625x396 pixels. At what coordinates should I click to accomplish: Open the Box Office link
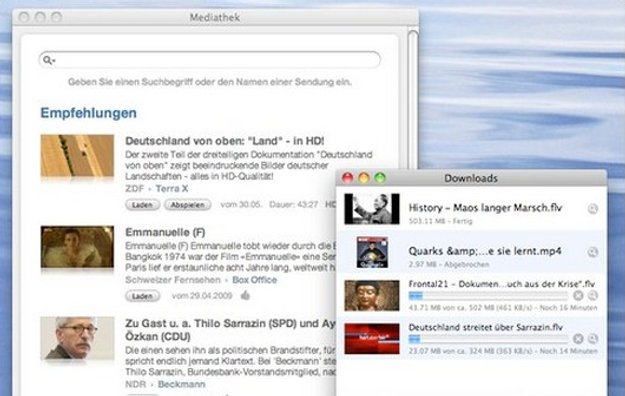(x=254, y=280)
